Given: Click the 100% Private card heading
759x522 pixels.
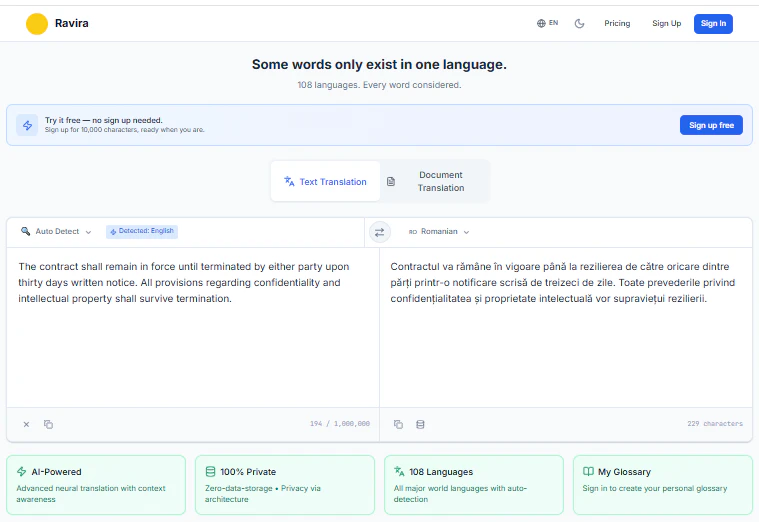Looking at the screenshot, I should point(248,472).
